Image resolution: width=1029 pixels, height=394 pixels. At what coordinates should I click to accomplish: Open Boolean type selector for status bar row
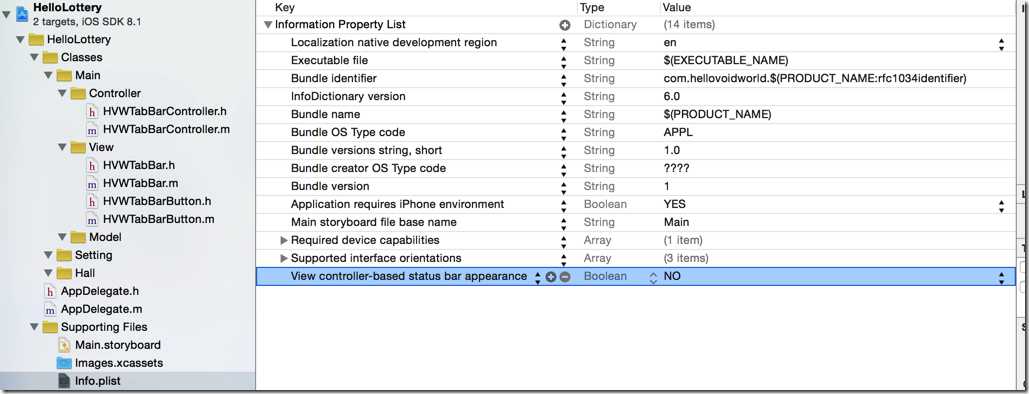click(x=653, y=277)
